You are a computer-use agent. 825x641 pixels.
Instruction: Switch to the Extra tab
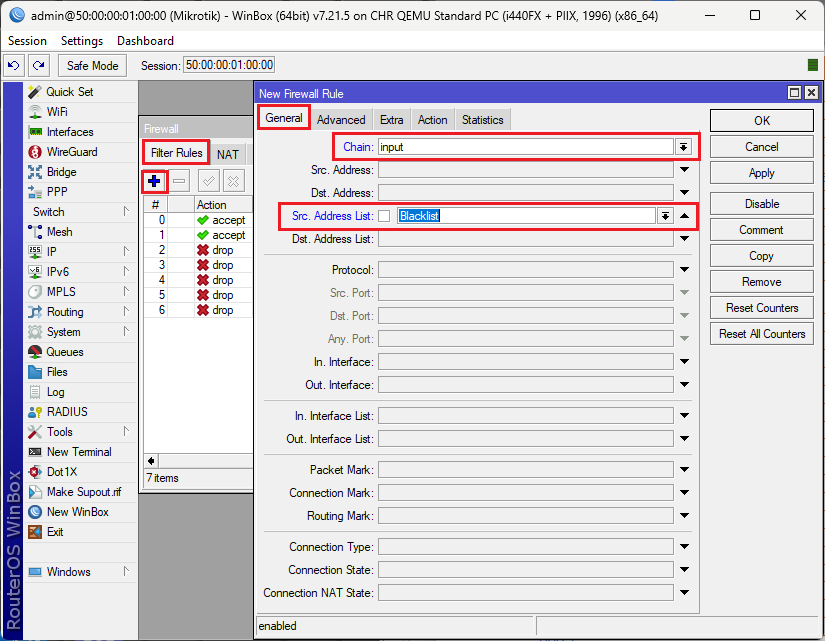391,120
